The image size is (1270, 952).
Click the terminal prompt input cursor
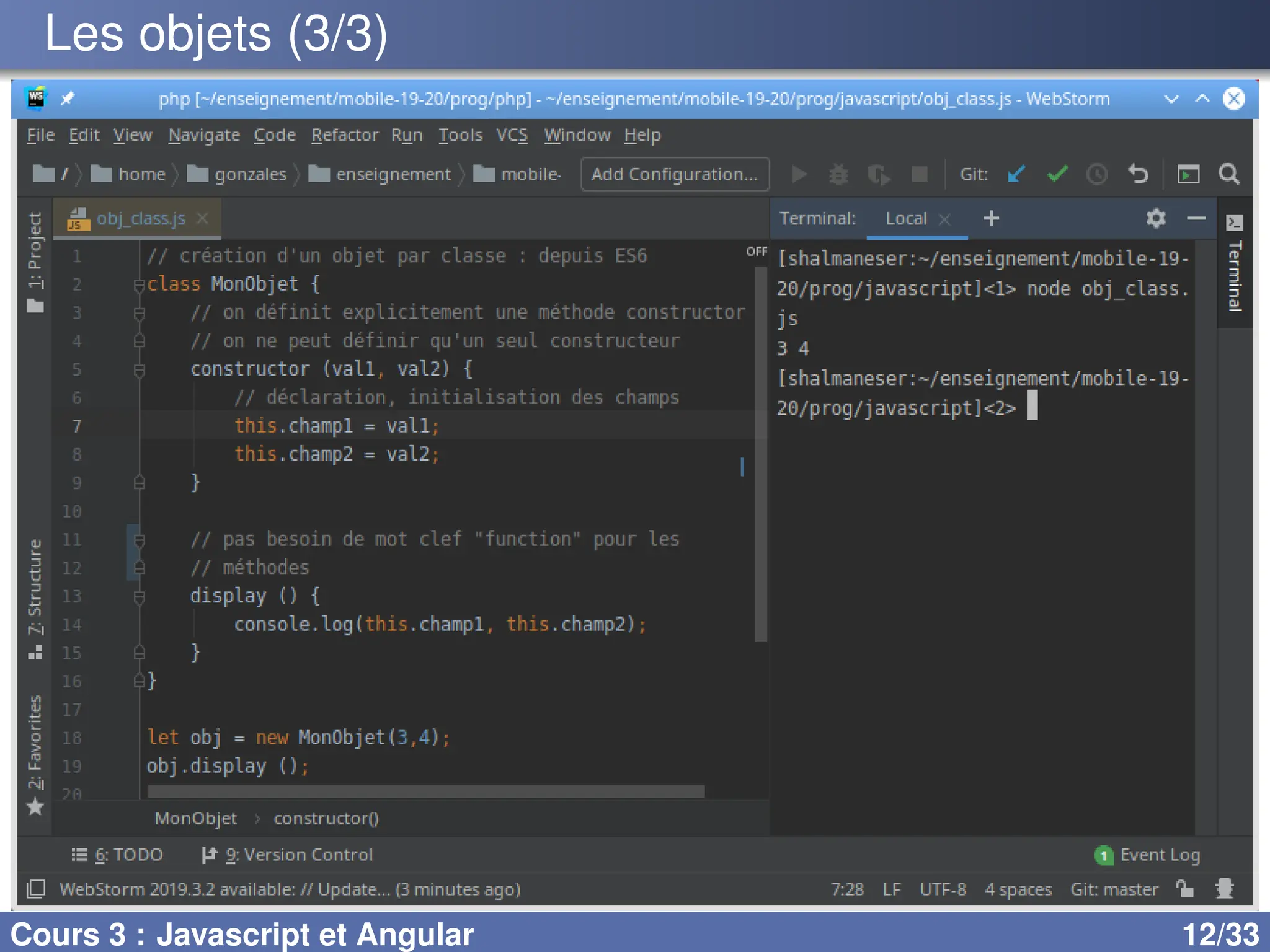1032,405
